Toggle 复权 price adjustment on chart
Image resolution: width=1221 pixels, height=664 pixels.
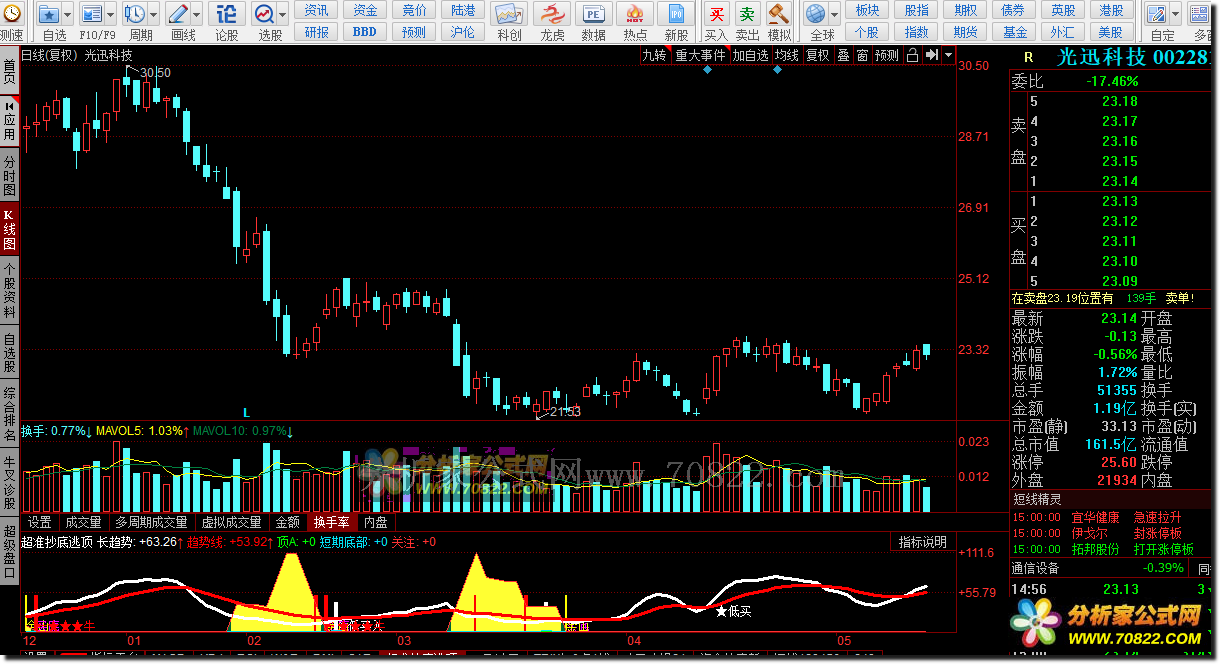(818, 55)
